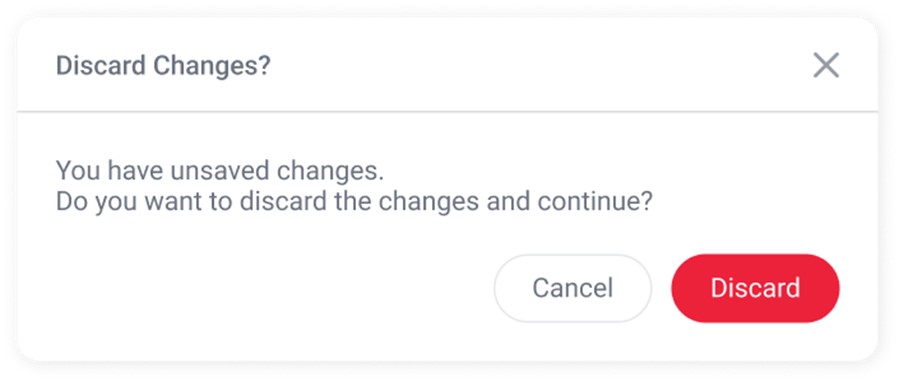Dismiss the dialog using the X icon
The image size is (899, 382).
pyautogui.click(x=826, y=65)
